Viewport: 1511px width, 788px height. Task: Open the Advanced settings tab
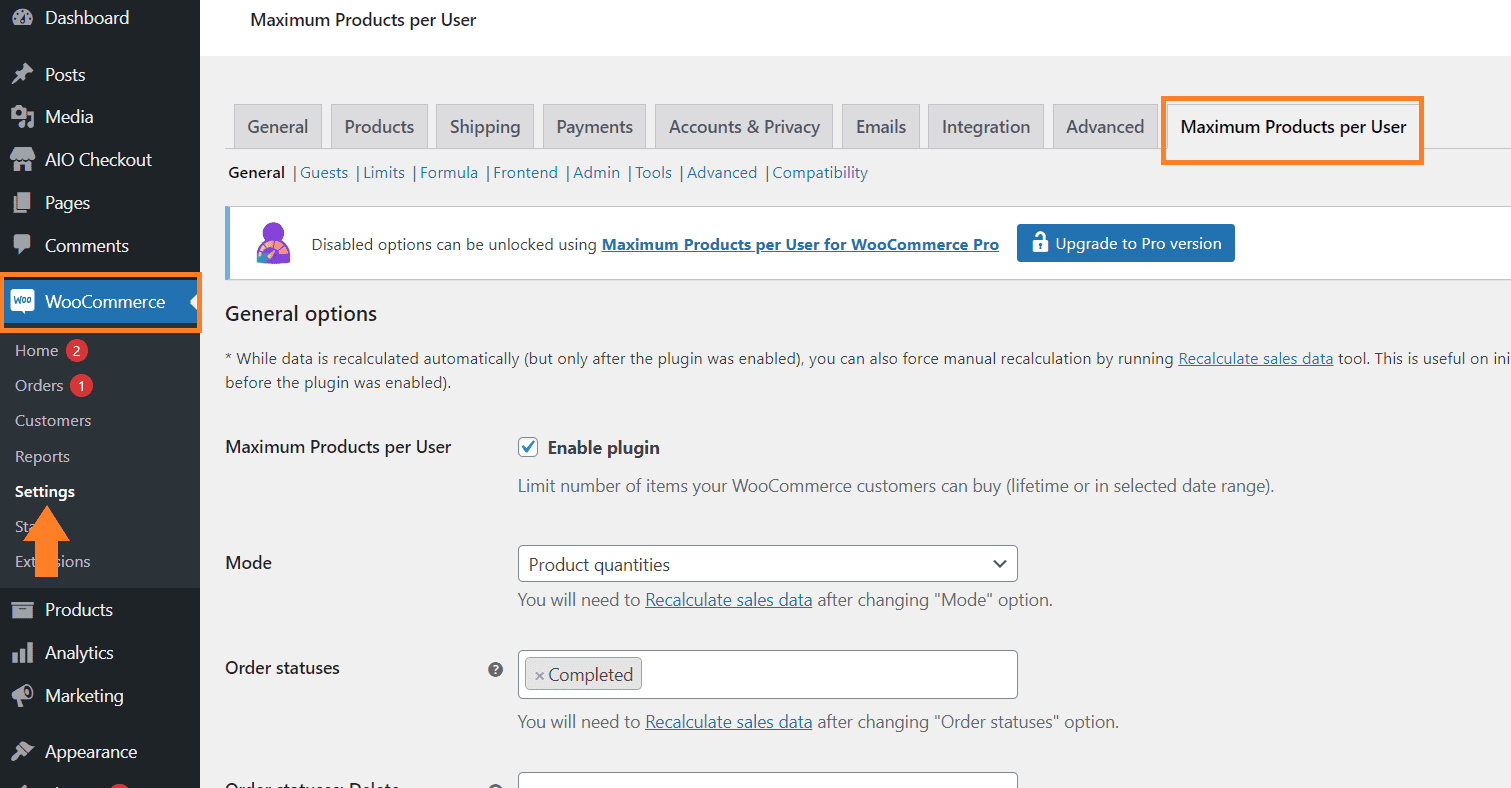click(1105, 127)
